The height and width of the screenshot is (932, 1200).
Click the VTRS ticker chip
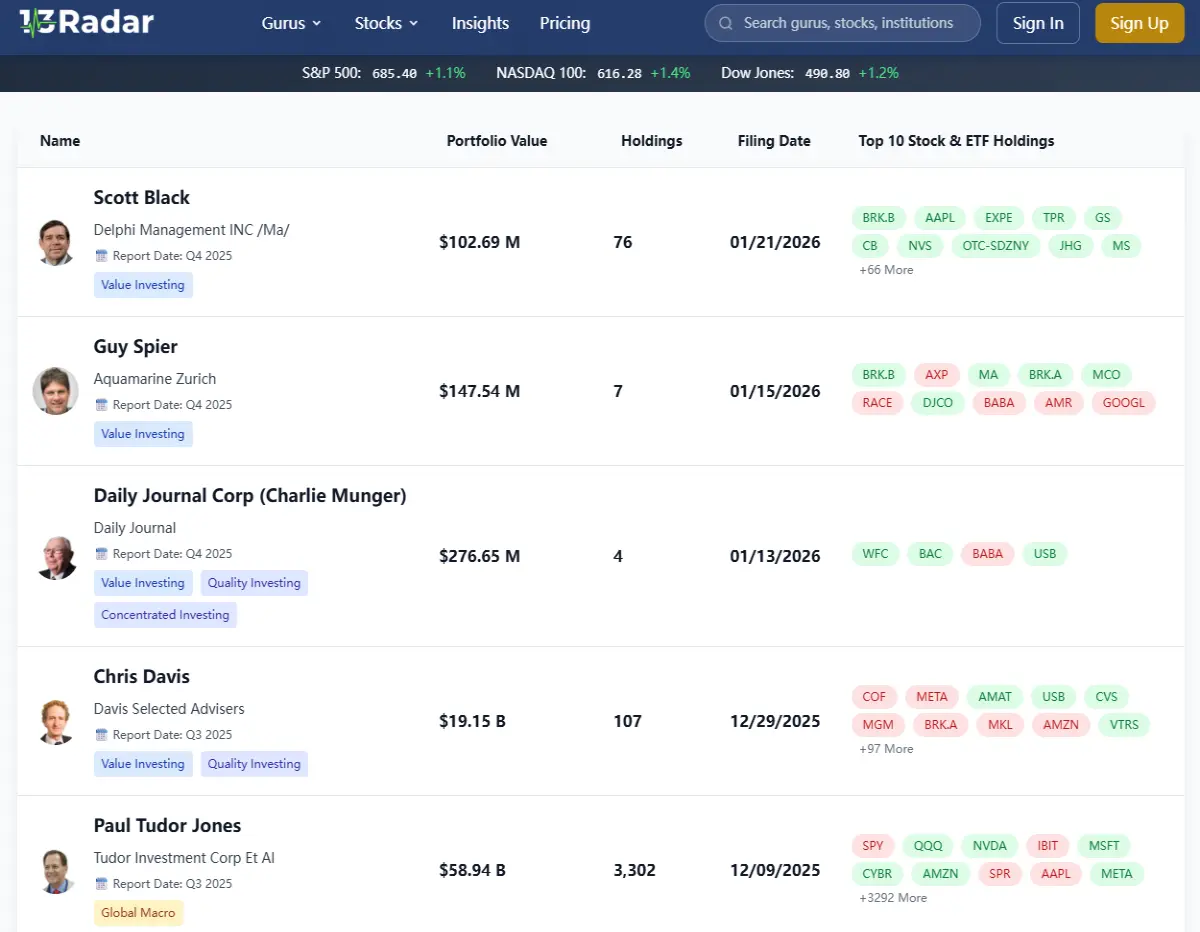pos(1124,725)
